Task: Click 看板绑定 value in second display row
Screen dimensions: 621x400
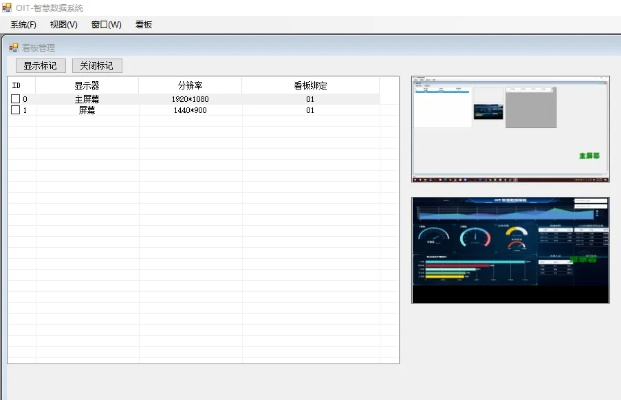Action: (310, 110)
